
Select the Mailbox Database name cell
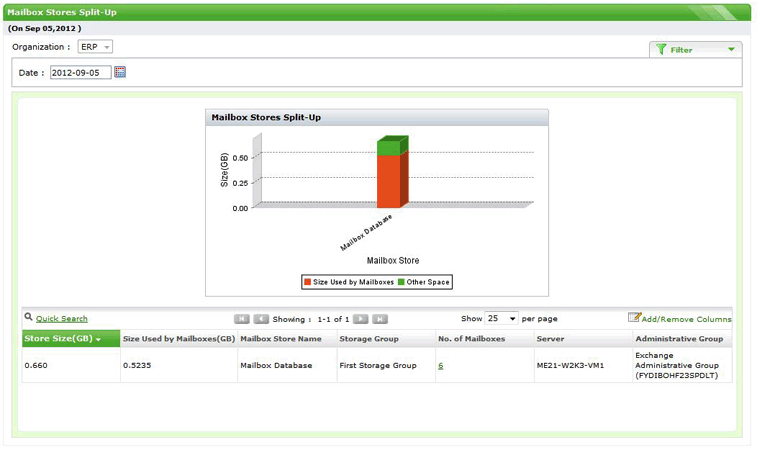point(287,366)
